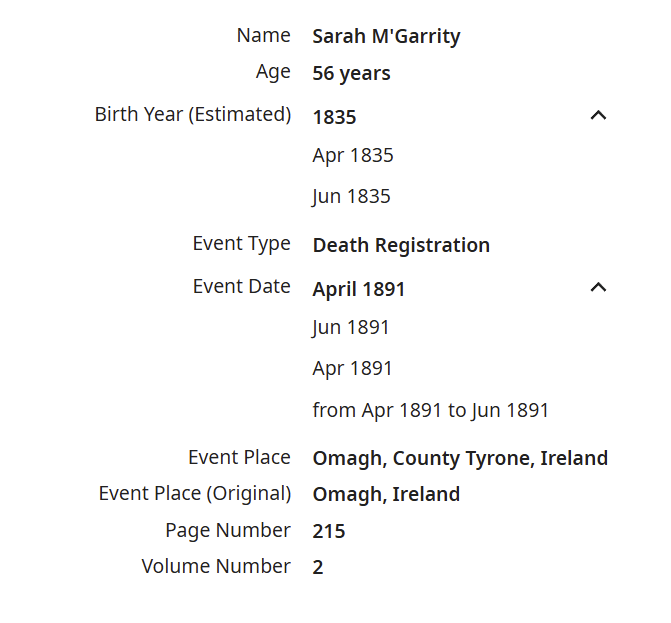This screenshot has height=623, width=671.
Task: Click the Death Registration value
Action: point(401,246)
